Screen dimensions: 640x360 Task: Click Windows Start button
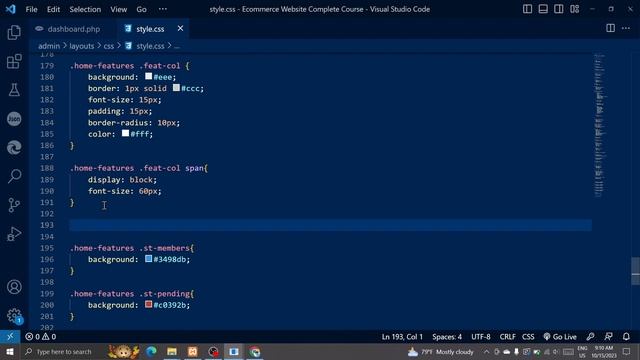tap(9, 351)
